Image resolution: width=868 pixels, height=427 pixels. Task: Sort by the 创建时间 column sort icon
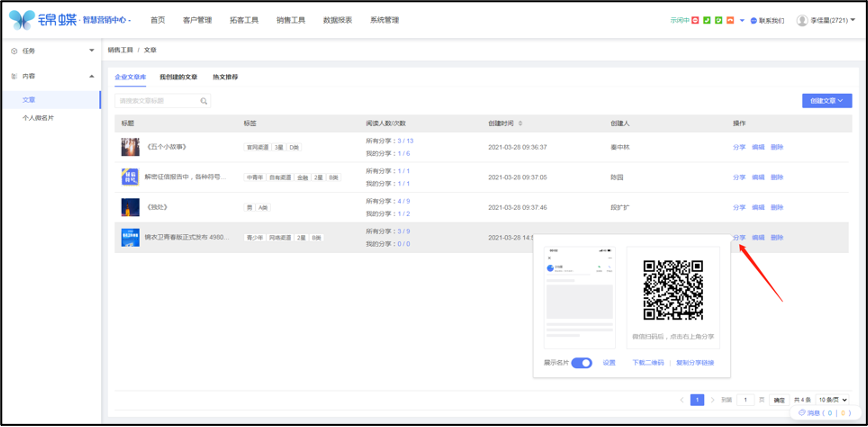click(x=520, y=124)
